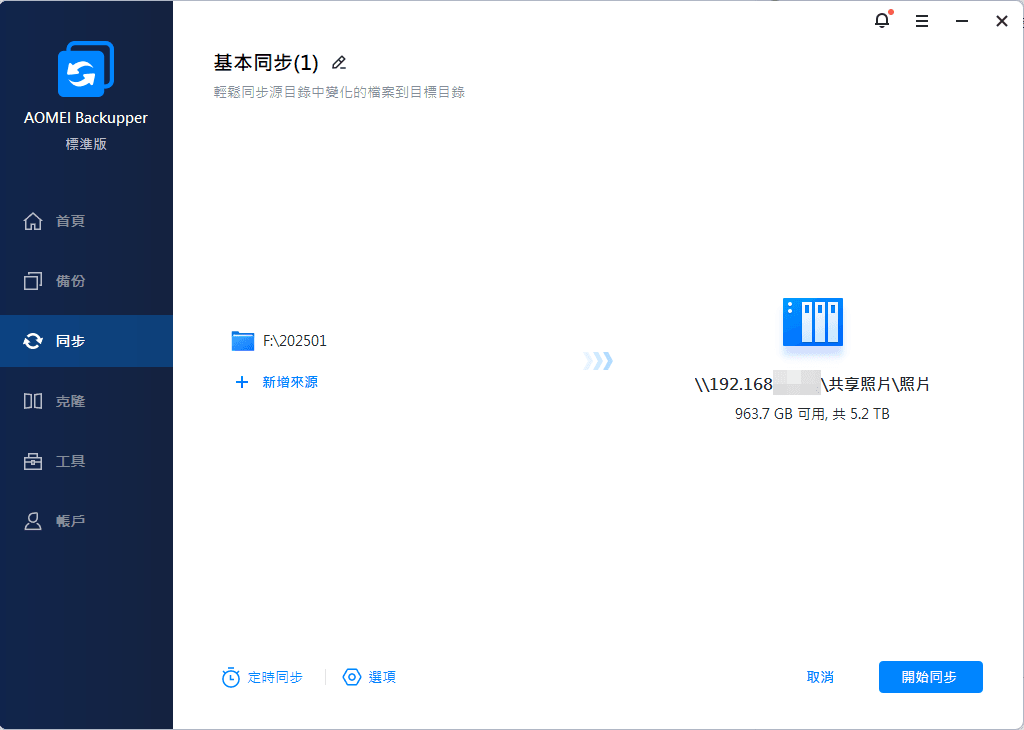The height and width of the screenshot is (730, 1024).
Task: Open the 備份 sidebar label
Action: tap(71, 281)
